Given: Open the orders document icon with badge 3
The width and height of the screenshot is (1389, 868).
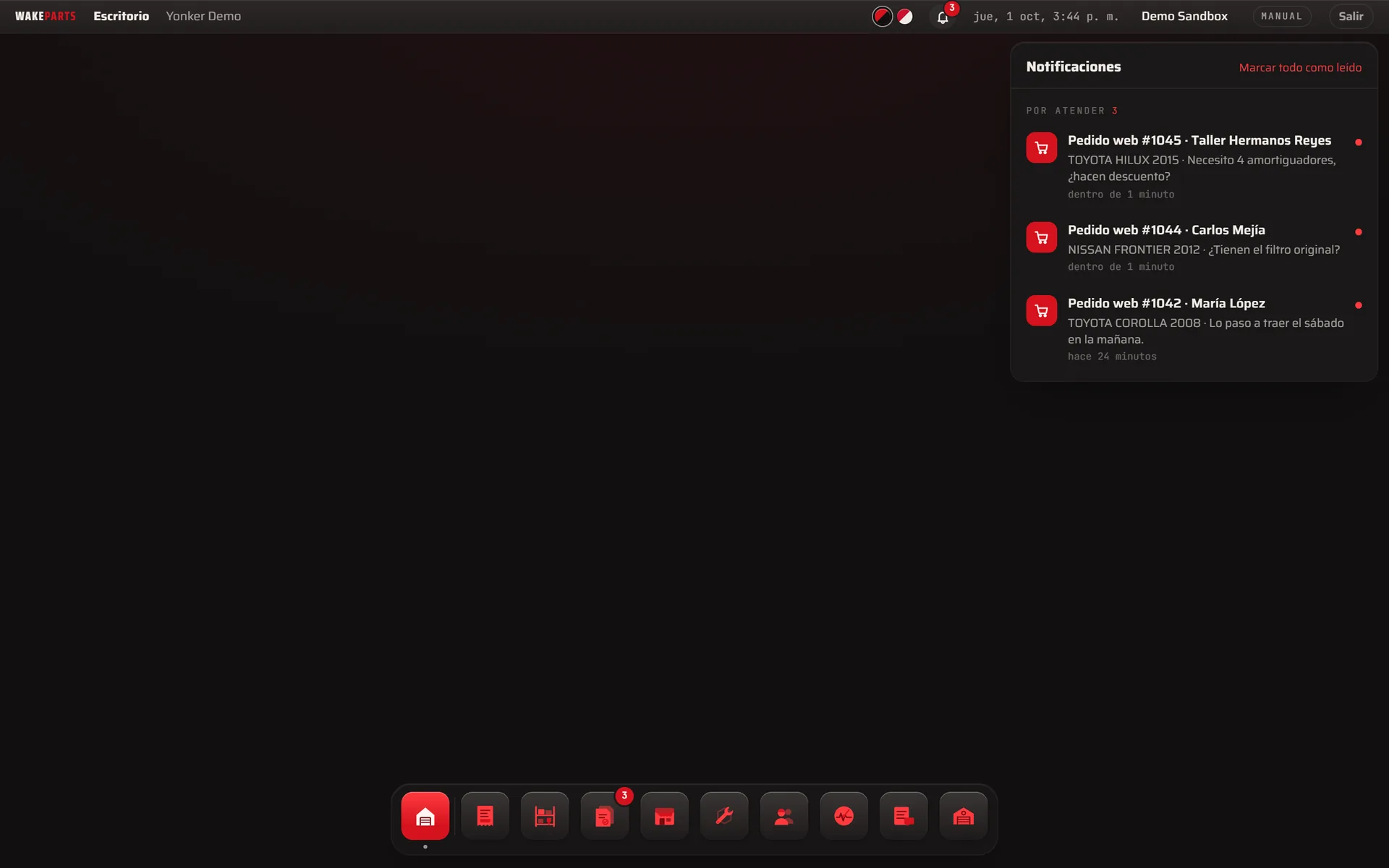Looking at the screenshot, I should pyautogui.click(x=605, y=816).
